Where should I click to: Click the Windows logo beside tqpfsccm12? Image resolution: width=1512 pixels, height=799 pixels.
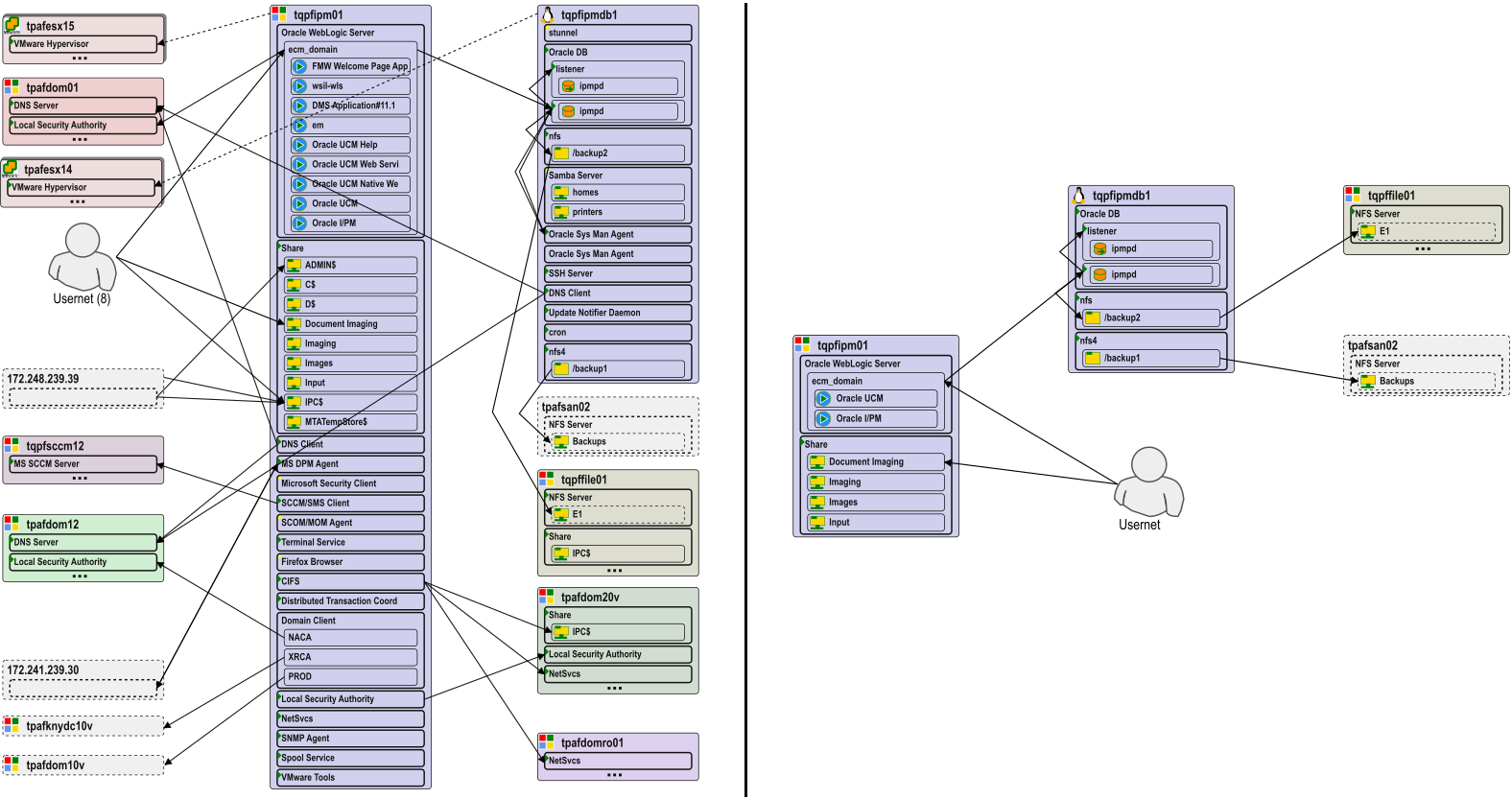click(x=12, y=446)
